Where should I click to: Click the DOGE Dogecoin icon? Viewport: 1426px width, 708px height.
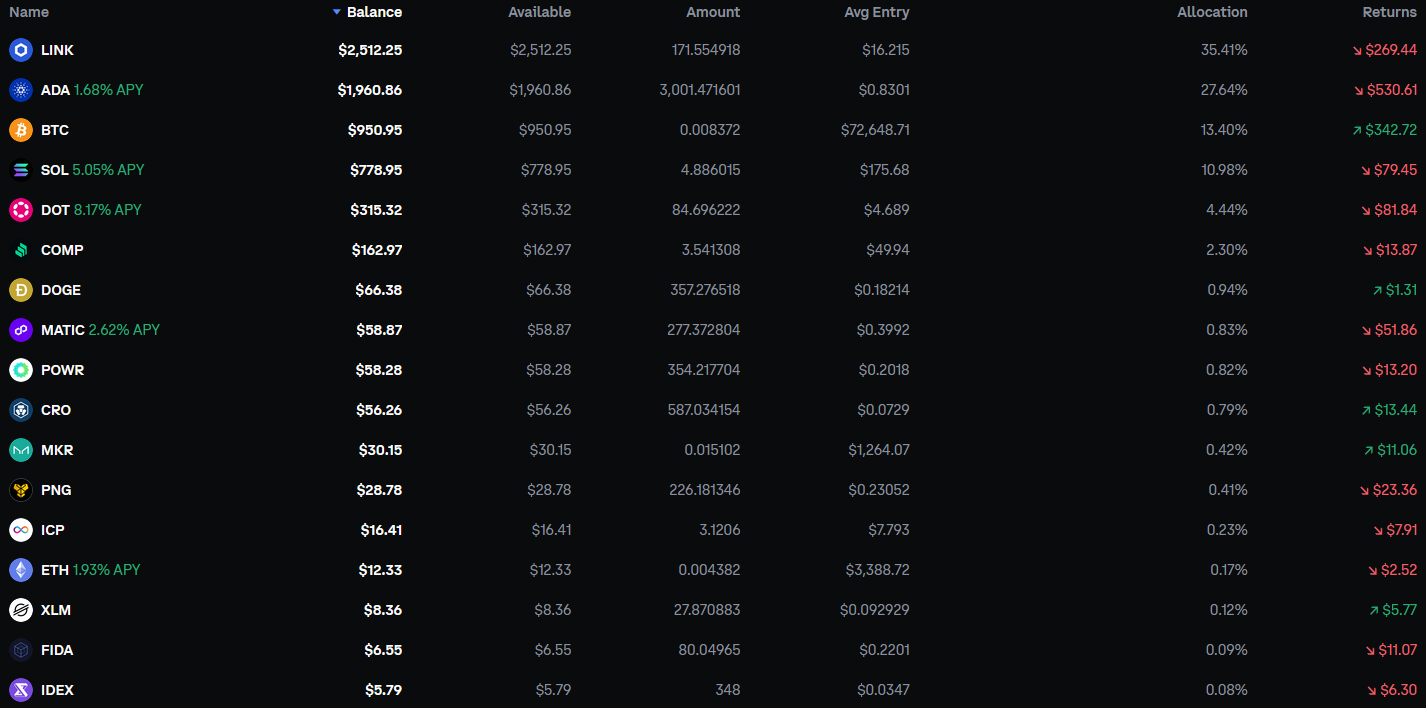(21, 290)
